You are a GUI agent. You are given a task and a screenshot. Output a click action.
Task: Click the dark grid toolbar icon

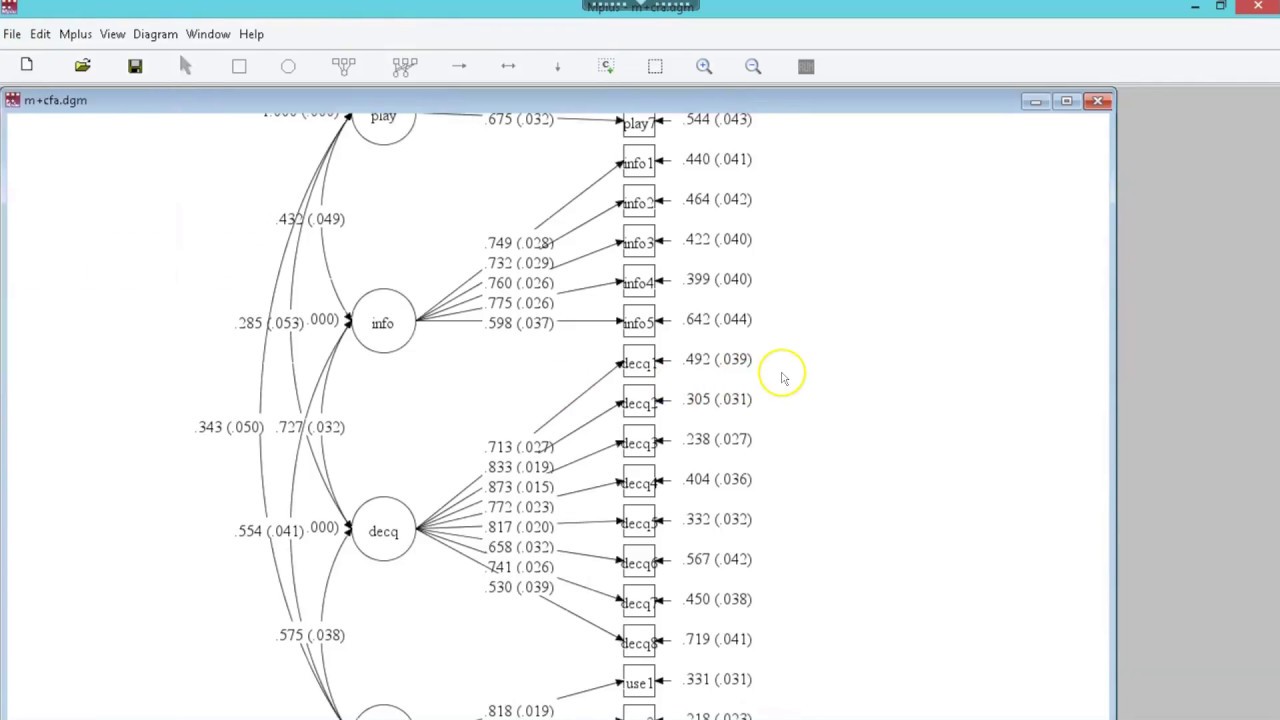(806, 66)
